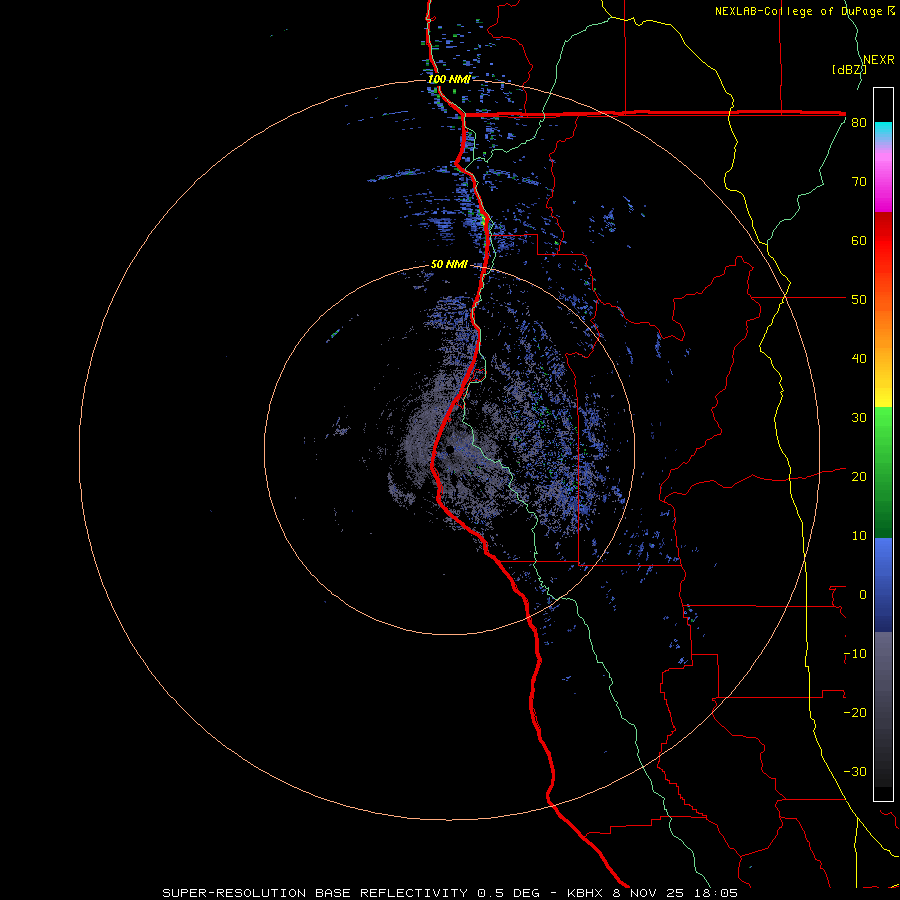
Task: Click the "100 NMI" range ring label
Action: click(x=449, y=79)
